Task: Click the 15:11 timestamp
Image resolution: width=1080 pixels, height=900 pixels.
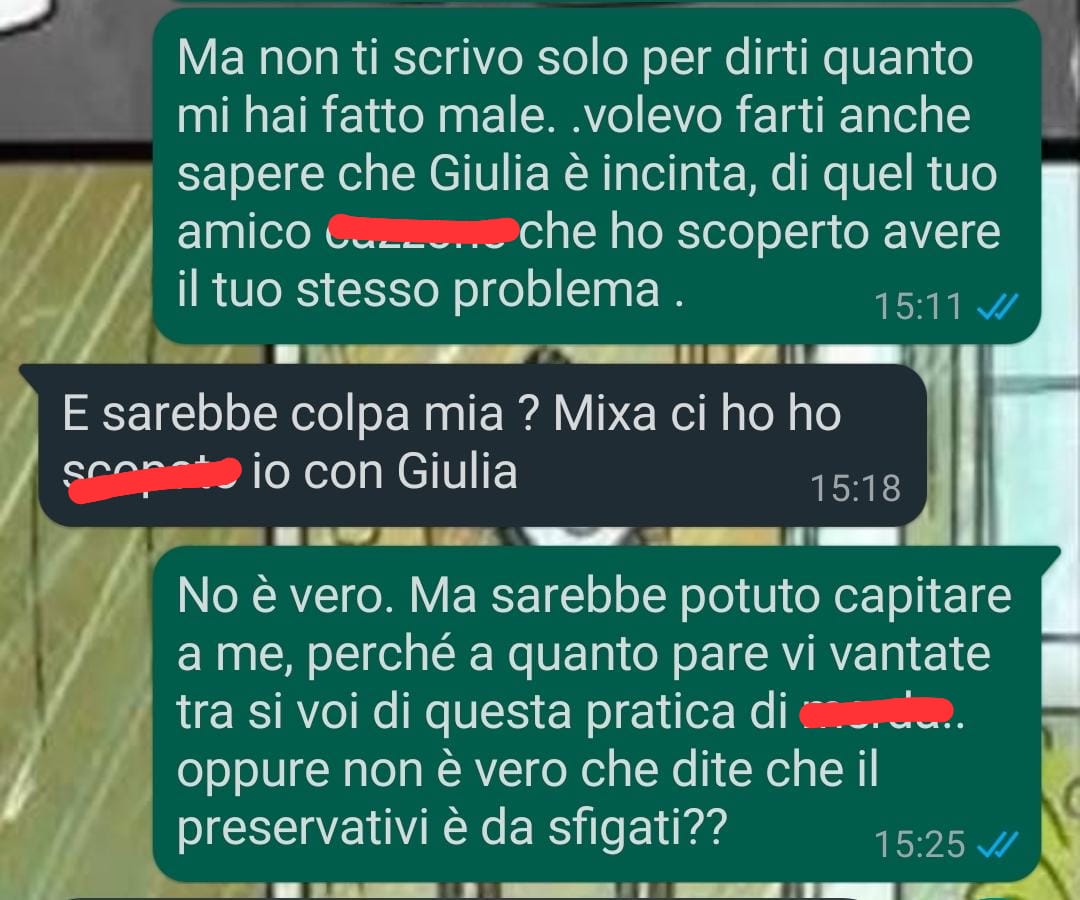Action: tap(917, 307)
